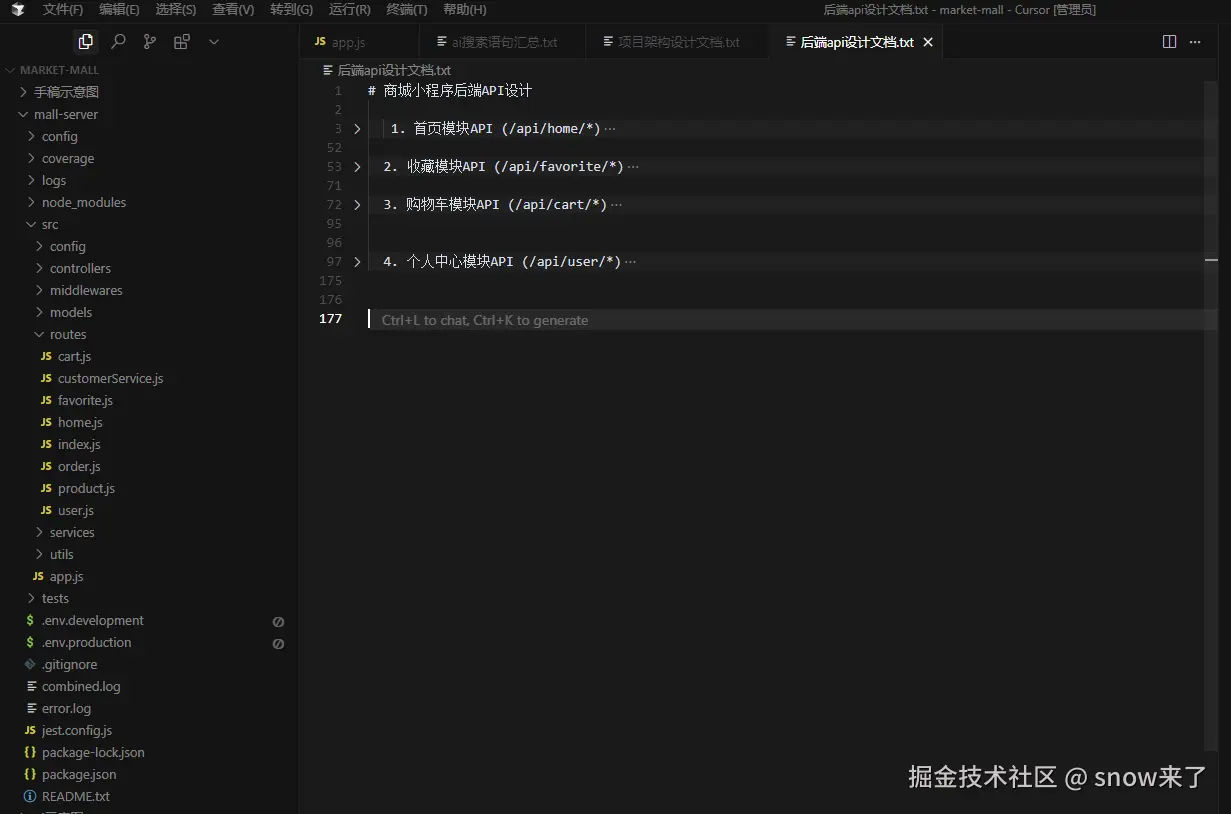The width and height of the screenshot is (1231, 814).
Task: Expand the controllers folder
Action: point(39,268)
